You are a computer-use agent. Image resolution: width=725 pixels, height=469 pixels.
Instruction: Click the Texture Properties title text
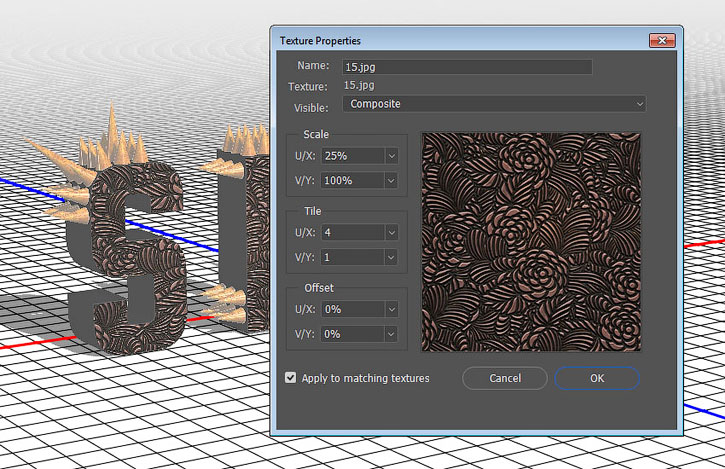320,41
